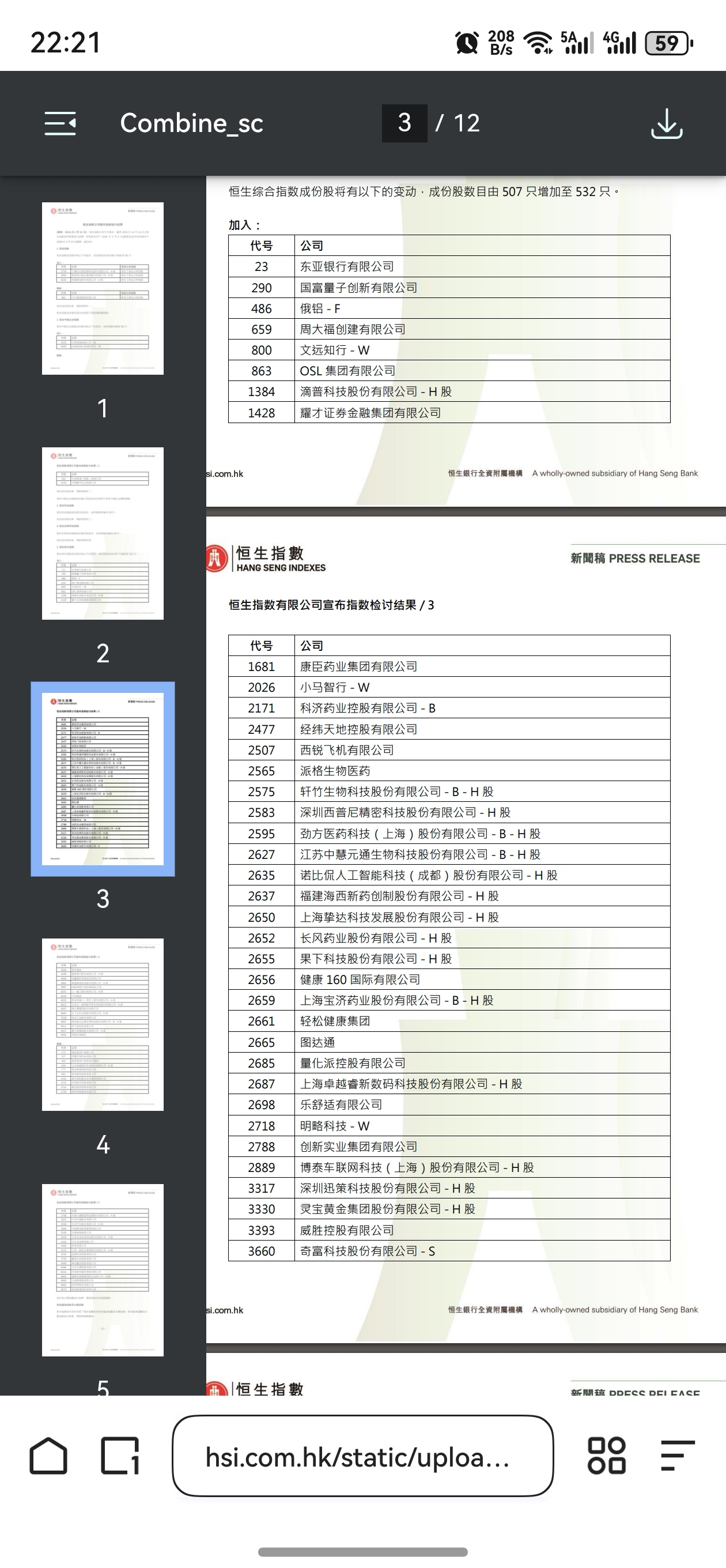Select row 长风药业股份有限公司
This screenshot has height=1568, width=726.
coord(449,938)
